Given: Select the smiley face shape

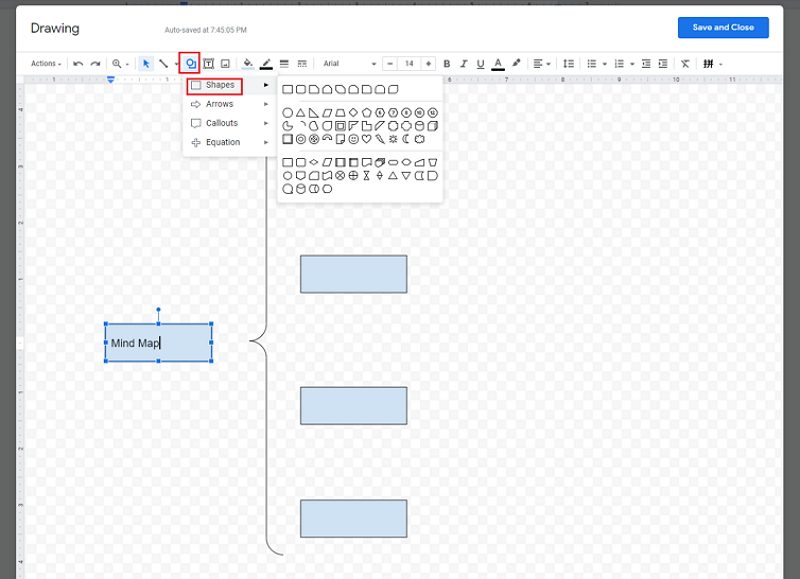Looking at the screenshot, I should pos(352,138).
